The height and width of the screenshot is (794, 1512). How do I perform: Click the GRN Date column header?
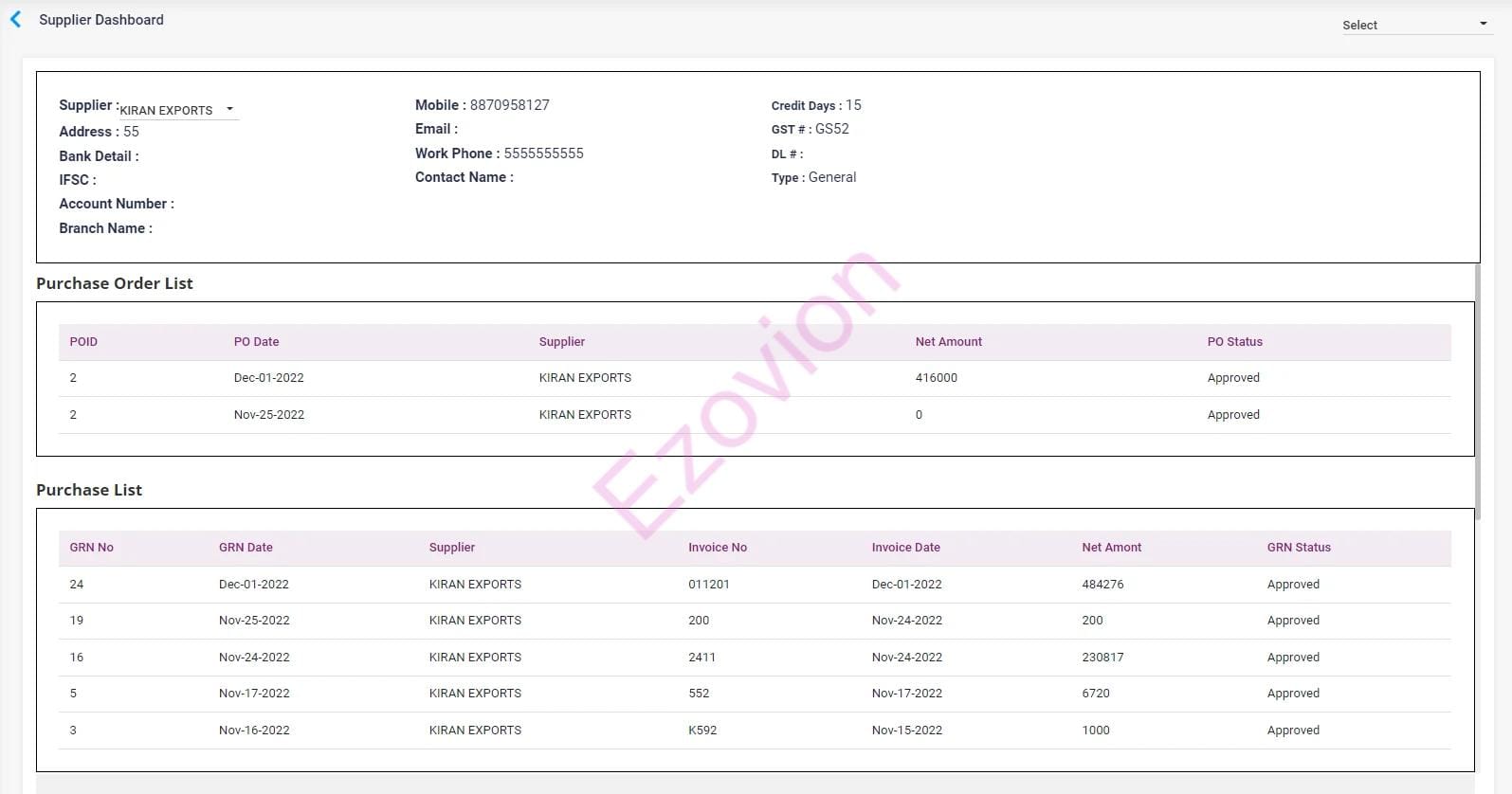click(246, 548)
